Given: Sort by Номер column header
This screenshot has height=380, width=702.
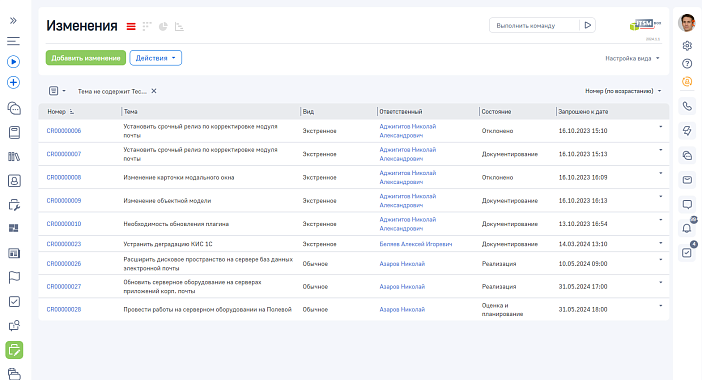Looking at the screenshot, I should coord(56,111).
